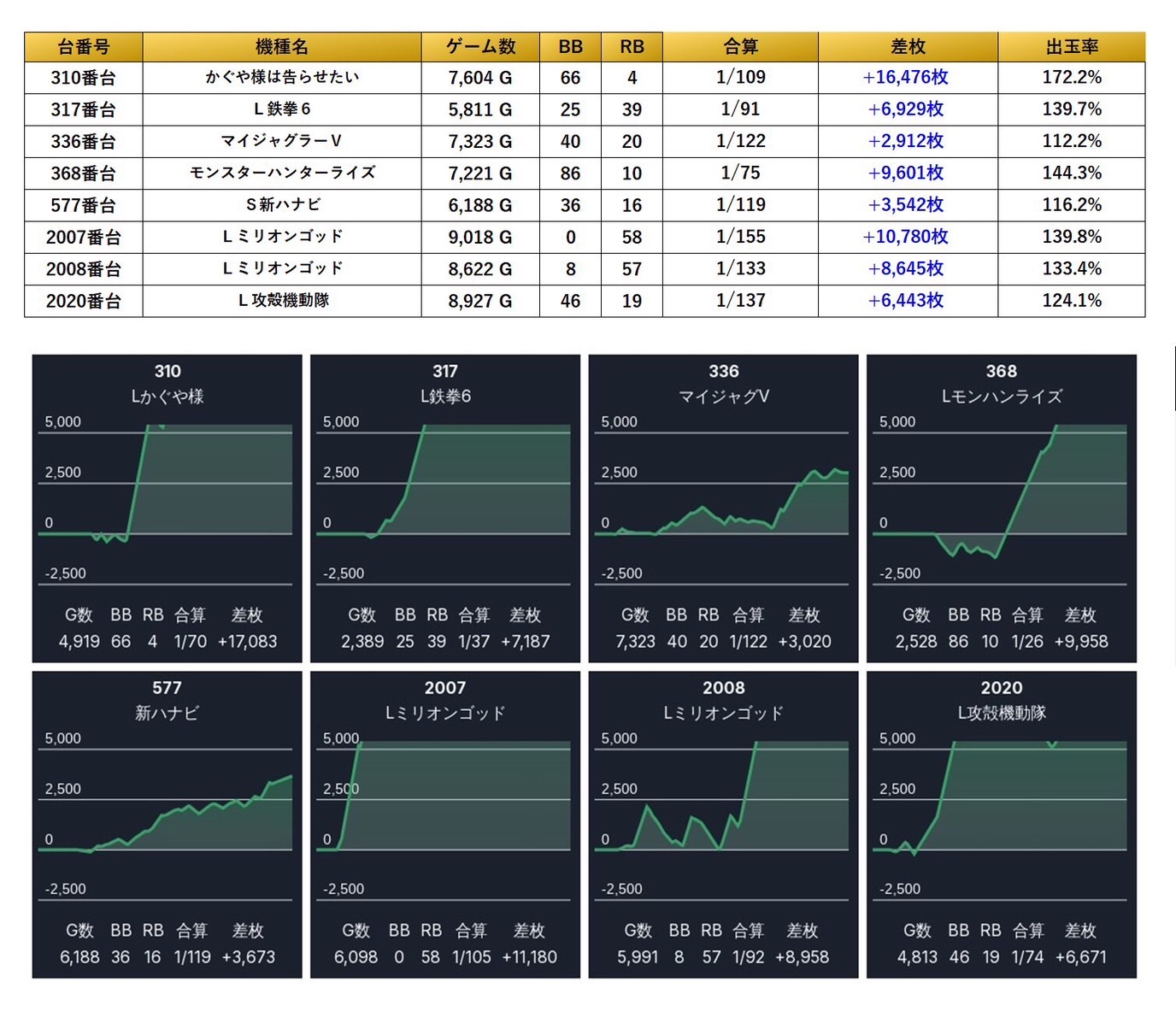Image resolution: width=1176 pixels, height=1017 pixels.
Task: Click the 124.1% payout rate
Action: (1072, 300)
